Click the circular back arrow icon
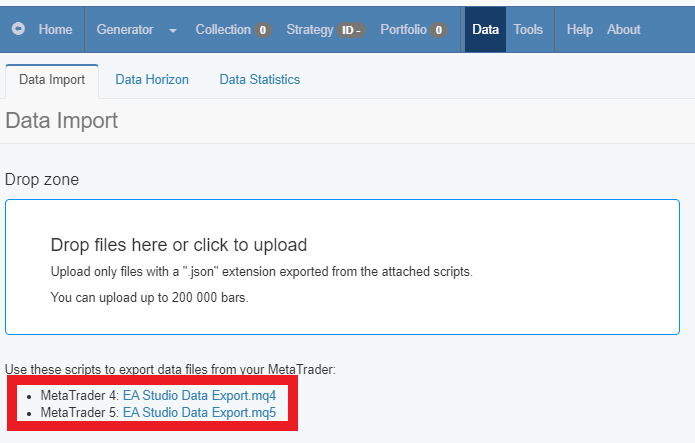This screenshot has height=443, width=695. pyautogui.click(x=19, y=30)
